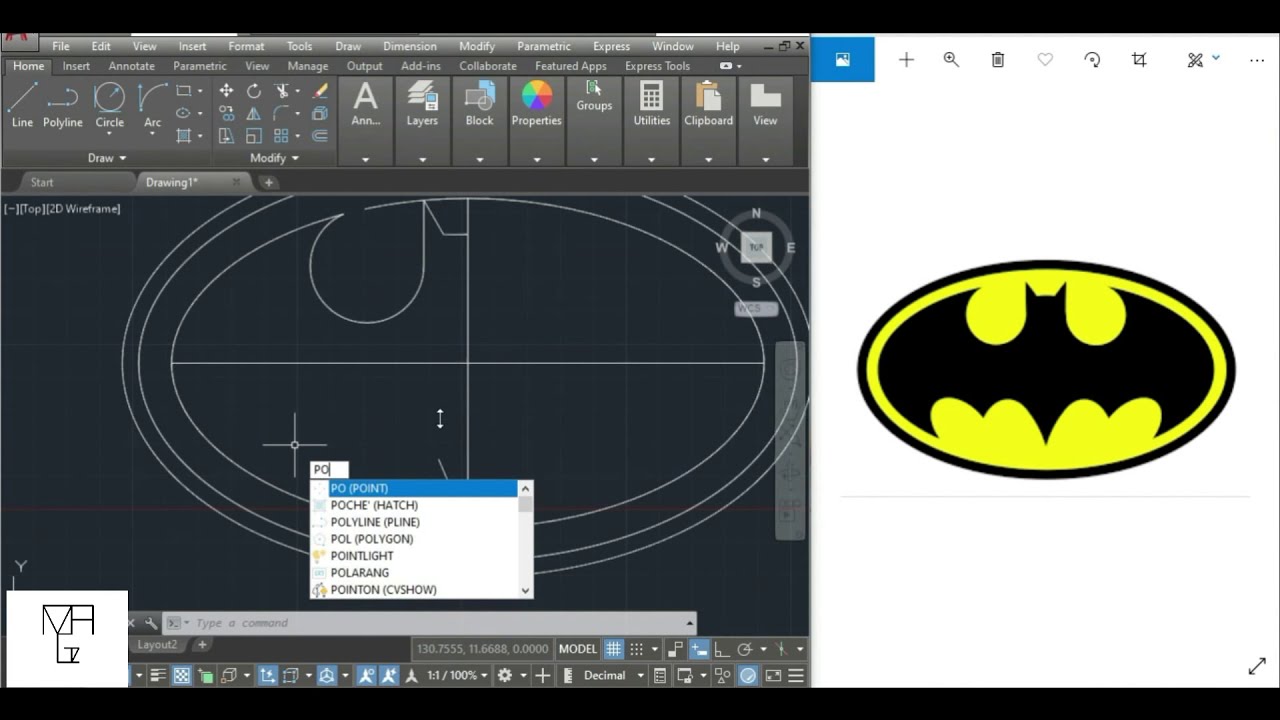Open the Clipboard panel button
Viewport: 1280px width, 720px height.
[708, 105]
